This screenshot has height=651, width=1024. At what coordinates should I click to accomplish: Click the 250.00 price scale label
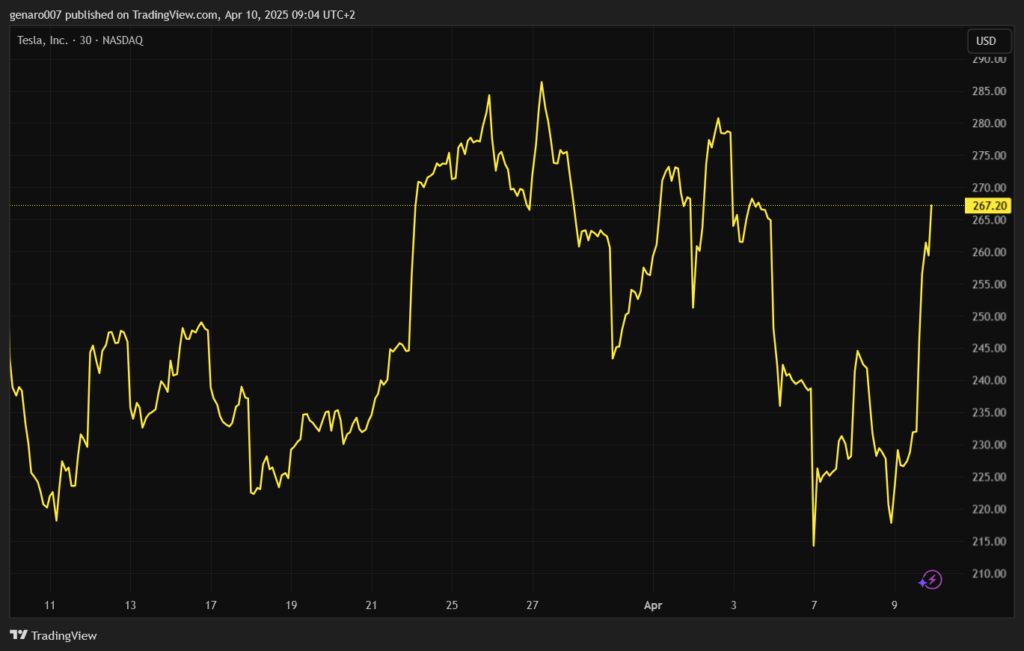point(988,317)
